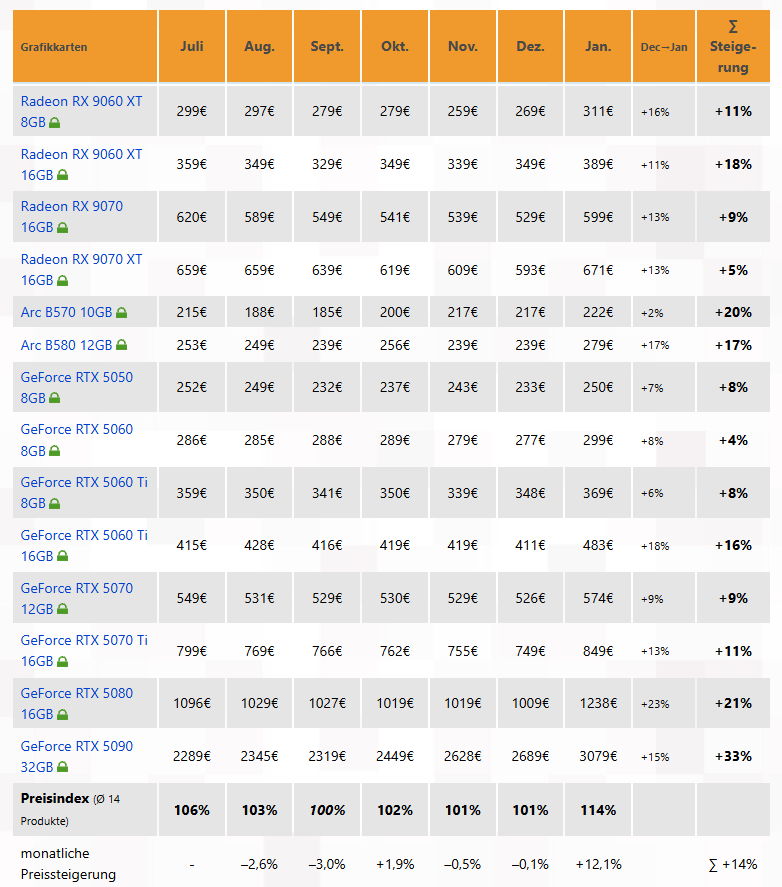Click lock icon beside Radeon RX 9070 16GB

pyautogui.click(x=62, y=228)
